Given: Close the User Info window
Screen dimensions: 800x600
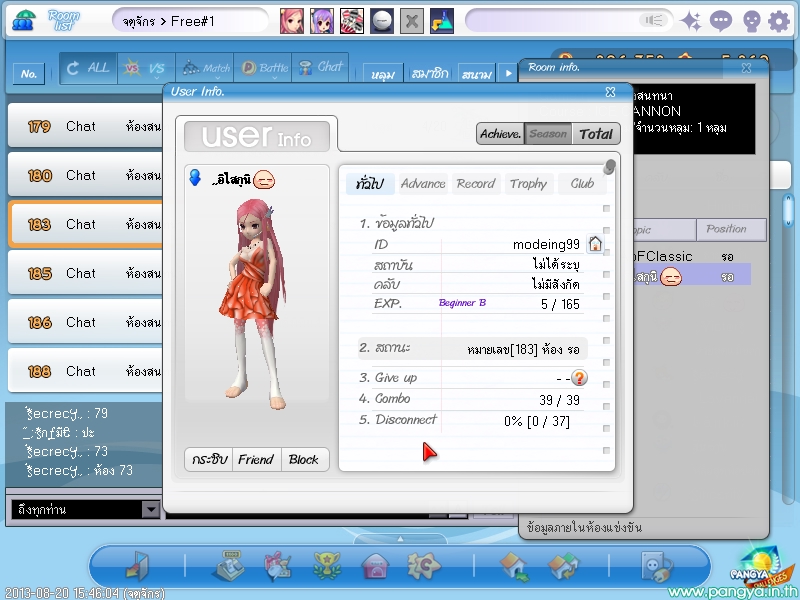Looking at the screenshot, I should coord(610,92).
